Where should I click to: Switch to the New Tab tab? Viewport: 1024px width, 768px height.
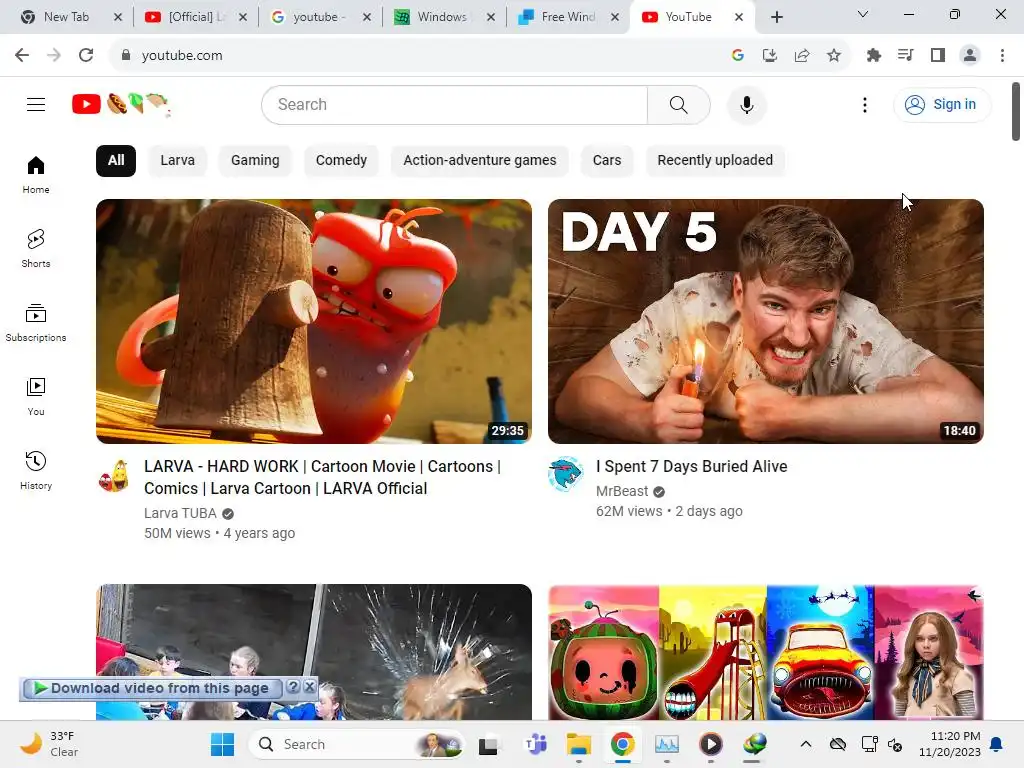point(66,17)
